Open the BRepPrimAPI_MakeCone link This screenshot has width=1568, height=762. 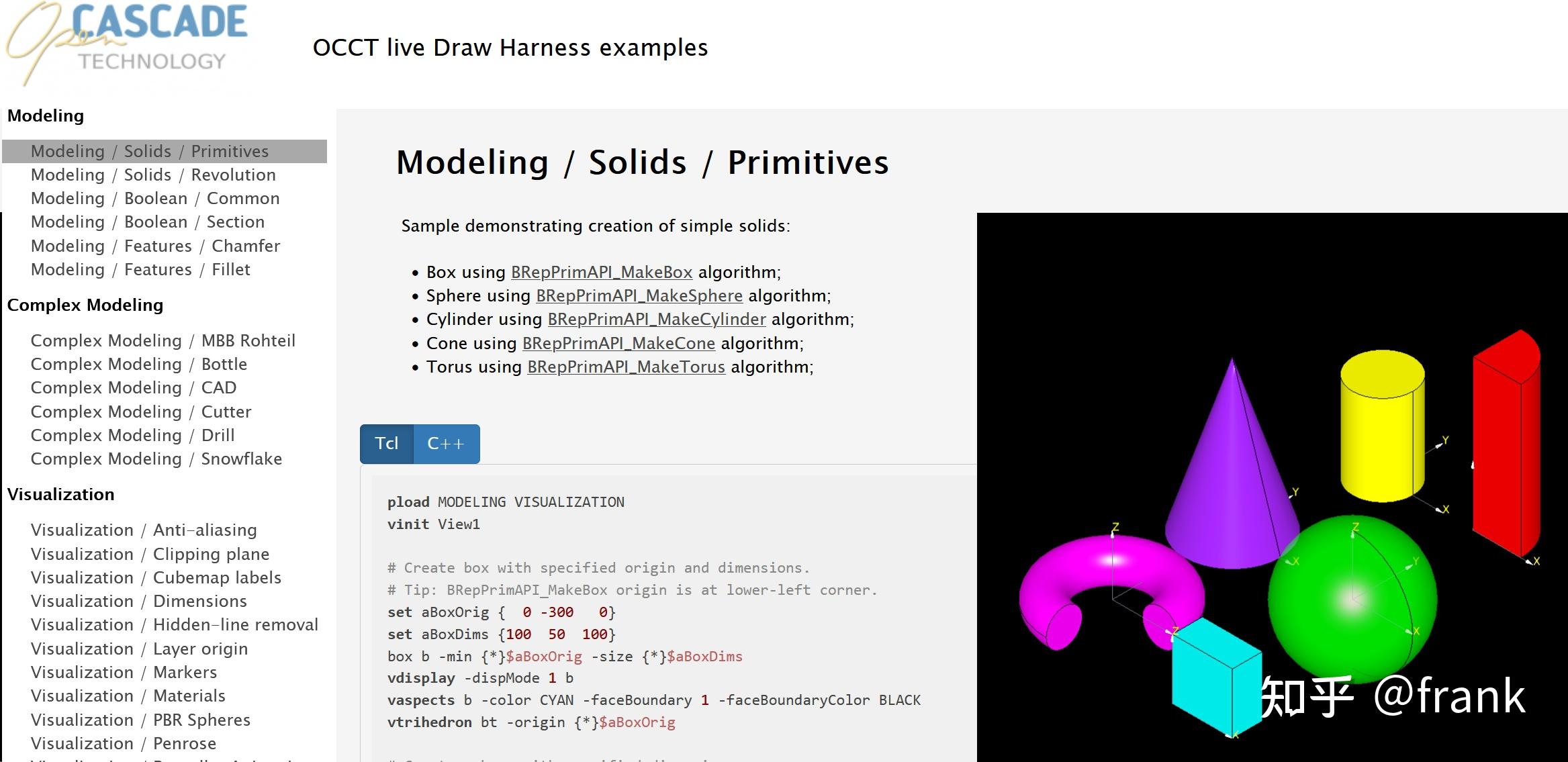tap(618, 343)
